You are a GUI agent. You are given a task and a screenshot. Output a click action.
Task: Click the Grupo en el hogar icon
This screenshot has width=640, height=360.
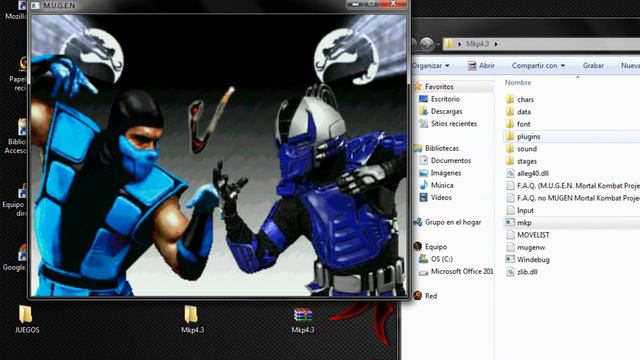pos(417,222)
